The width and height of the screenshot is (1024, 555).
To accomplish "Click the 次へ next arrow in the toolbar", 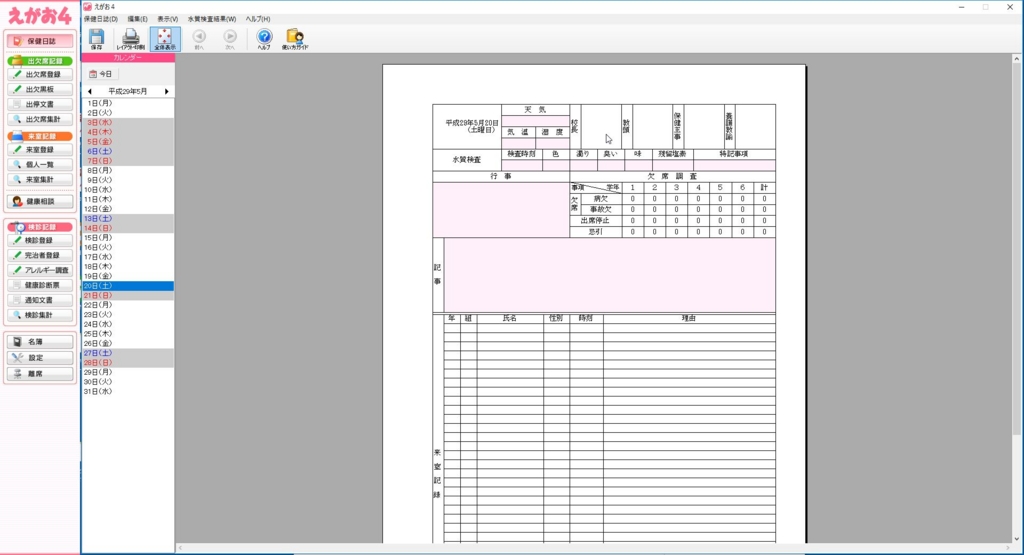I will pyautogui.click(x=230, y=39).
